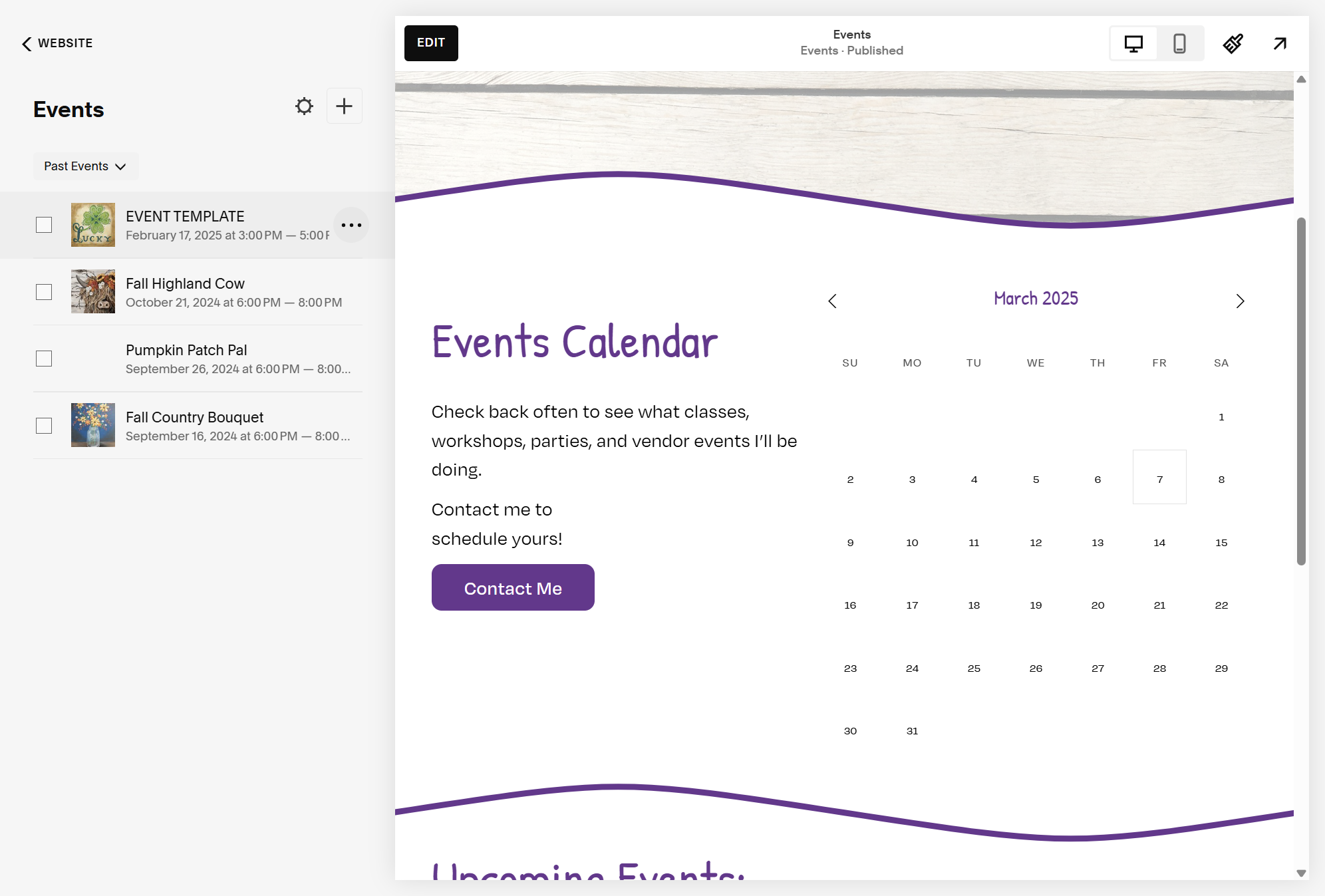Add a new event with plus icon

[345, 106]
